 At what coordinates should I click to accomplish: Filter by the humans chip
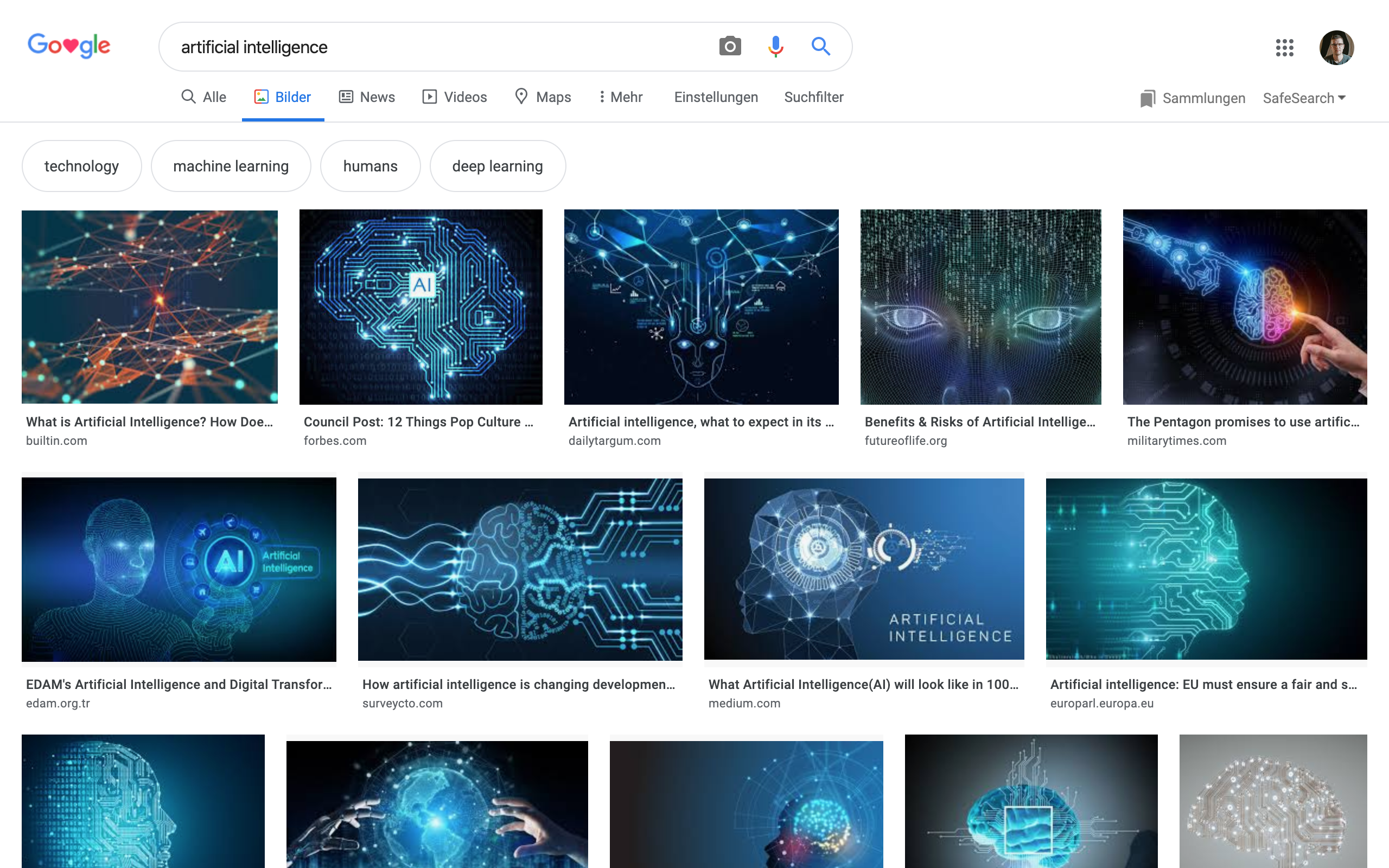coord(370,166)
